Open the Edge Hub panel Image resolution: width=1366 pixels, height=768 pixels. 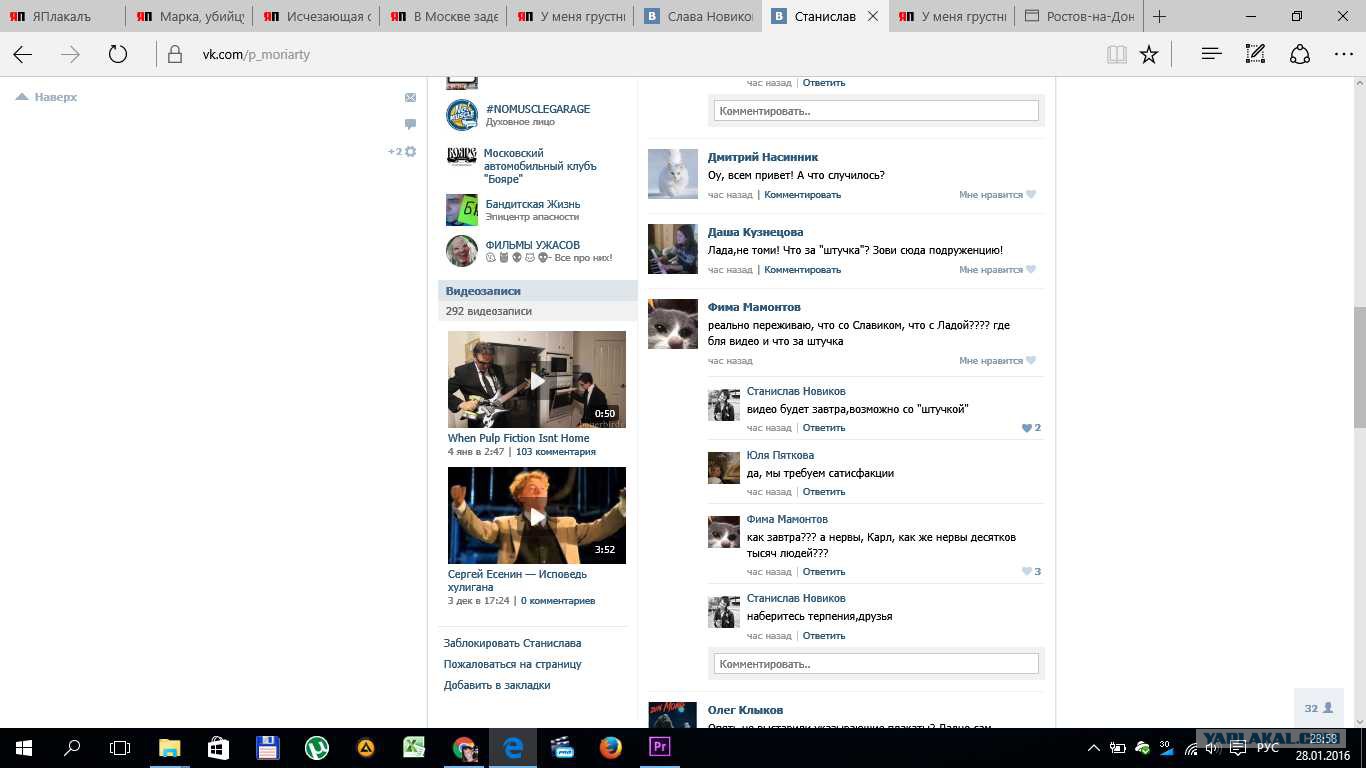(1212, 55)
